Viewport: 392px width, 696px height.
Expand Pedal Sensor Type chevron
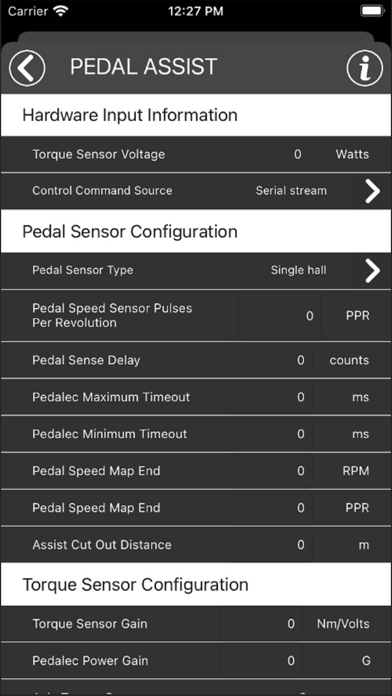(x=372, y=270)
